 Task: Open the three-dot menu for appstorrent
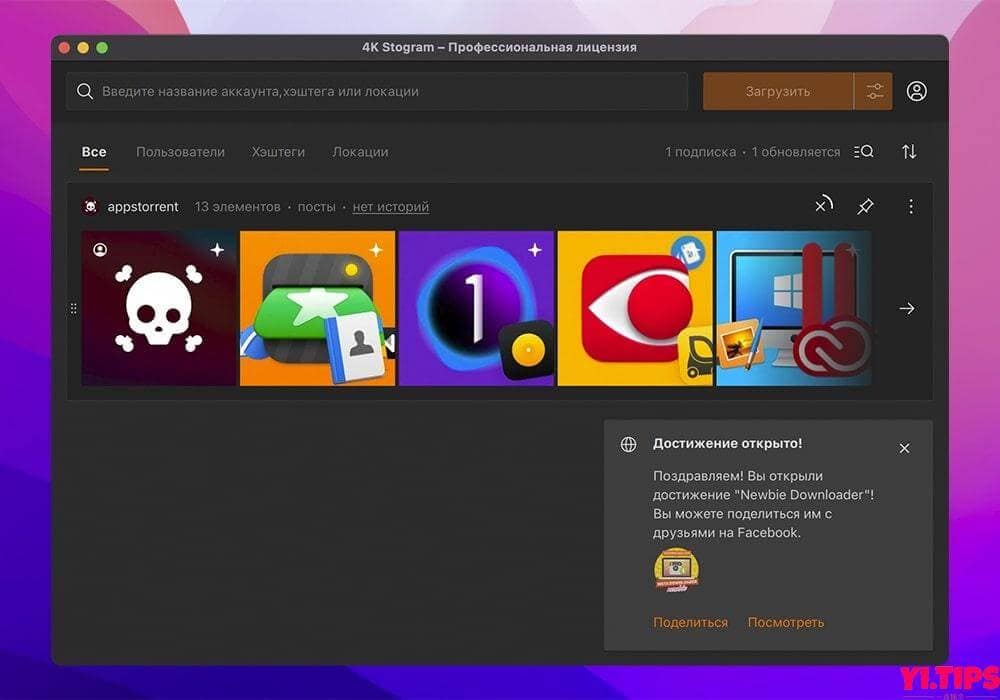tap(910, 206)
